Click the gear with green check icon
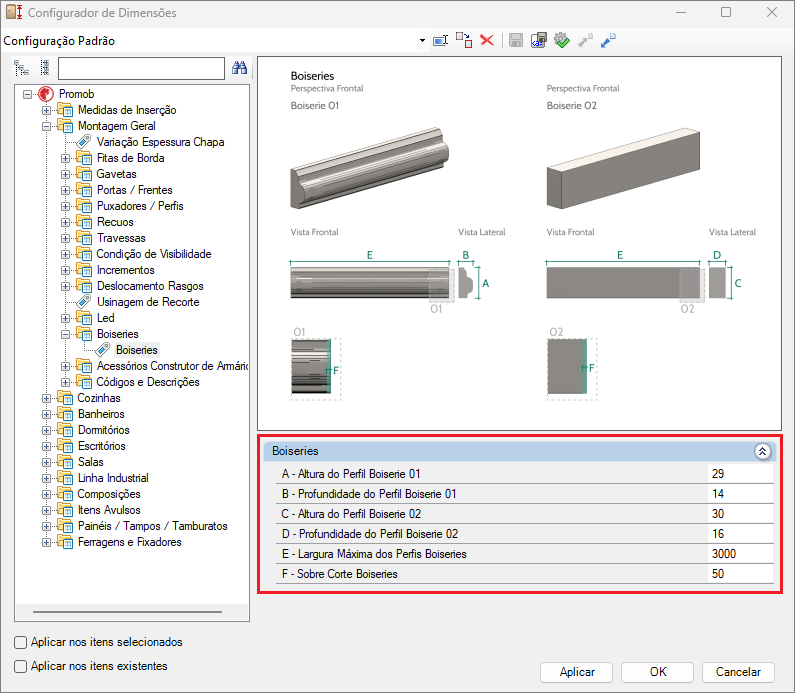 (562, 40)
